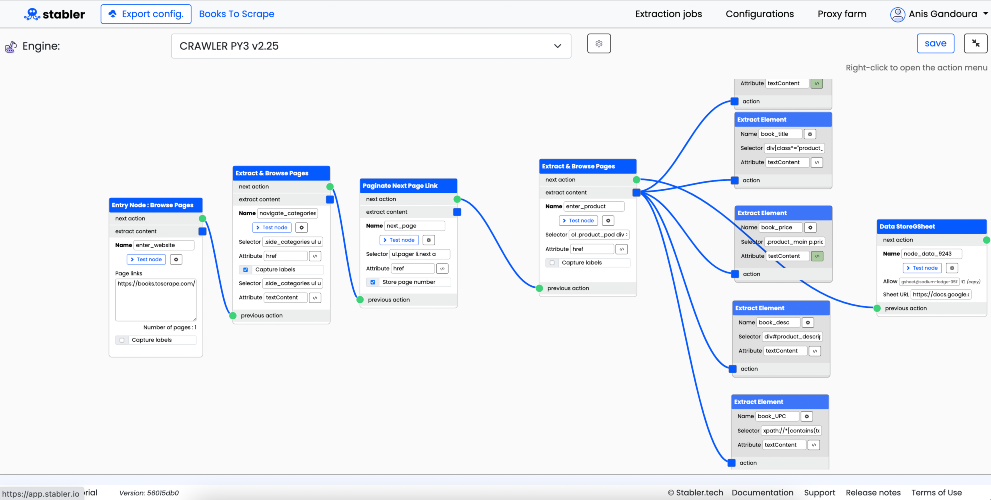
Task: Open textContent attribute picker for book_title
Action: point(817,162)
